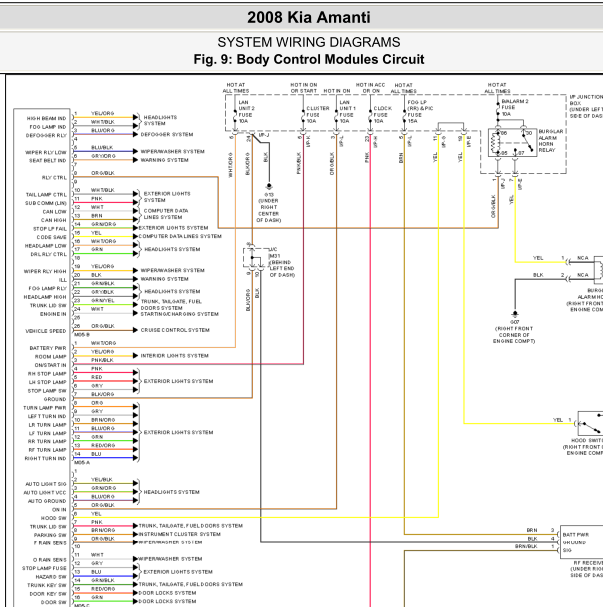
Task: Click the 'DEFOGGER RLY' pin label
Action: [46, 135]
